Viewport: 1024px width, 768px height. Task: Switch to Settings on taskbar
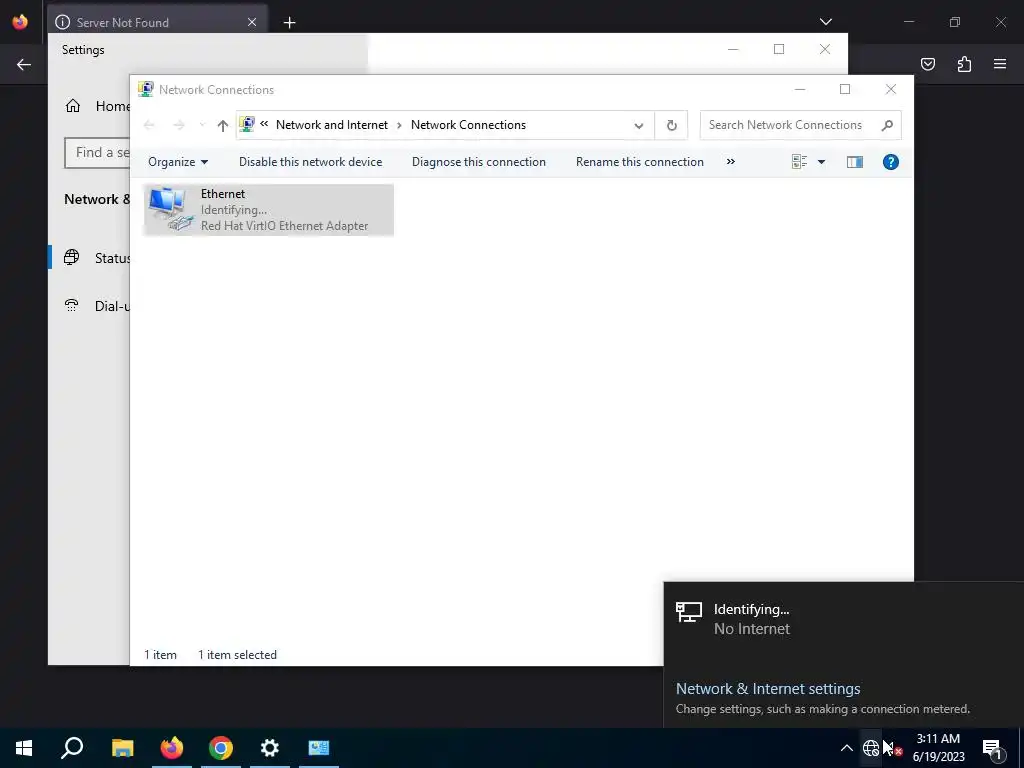pyautogui.click(x=270, y=748)
